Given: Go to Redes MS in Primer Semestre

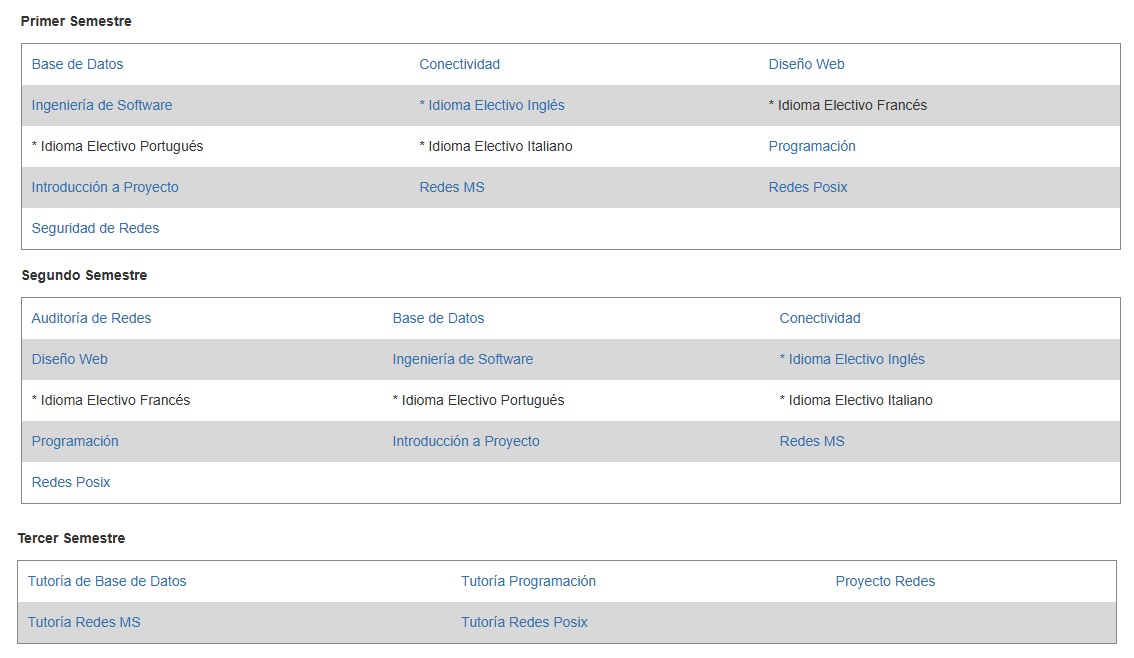Looking at the screenshot, I should [452, 187].
